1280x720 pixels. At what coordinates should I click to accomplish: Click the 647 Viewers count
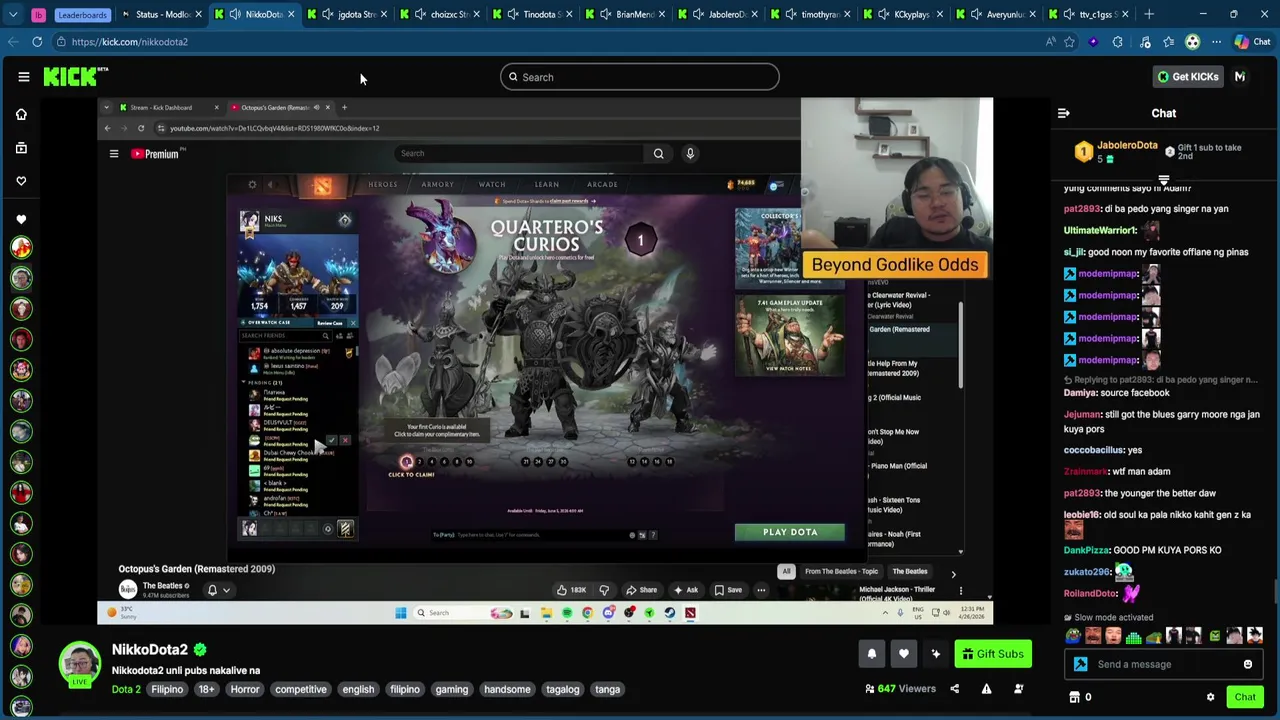(900, 689)
